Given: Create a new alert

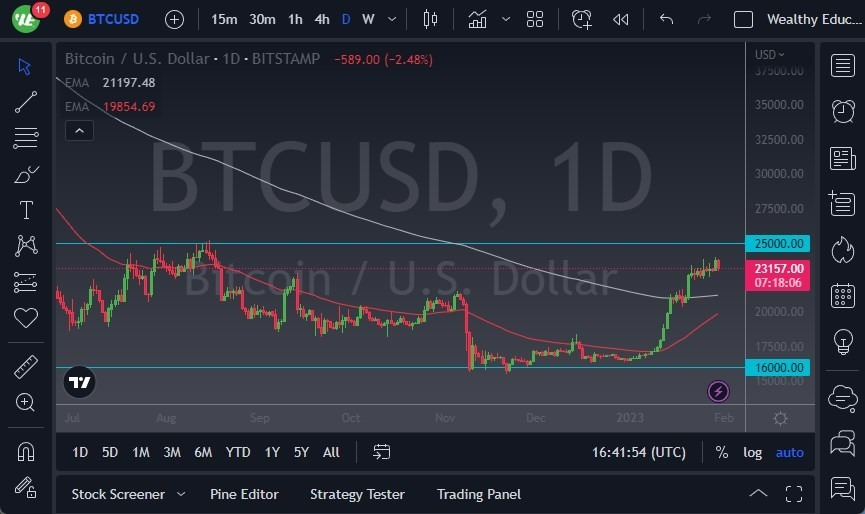Looking at the screenshot, I should tap(581, 20).
